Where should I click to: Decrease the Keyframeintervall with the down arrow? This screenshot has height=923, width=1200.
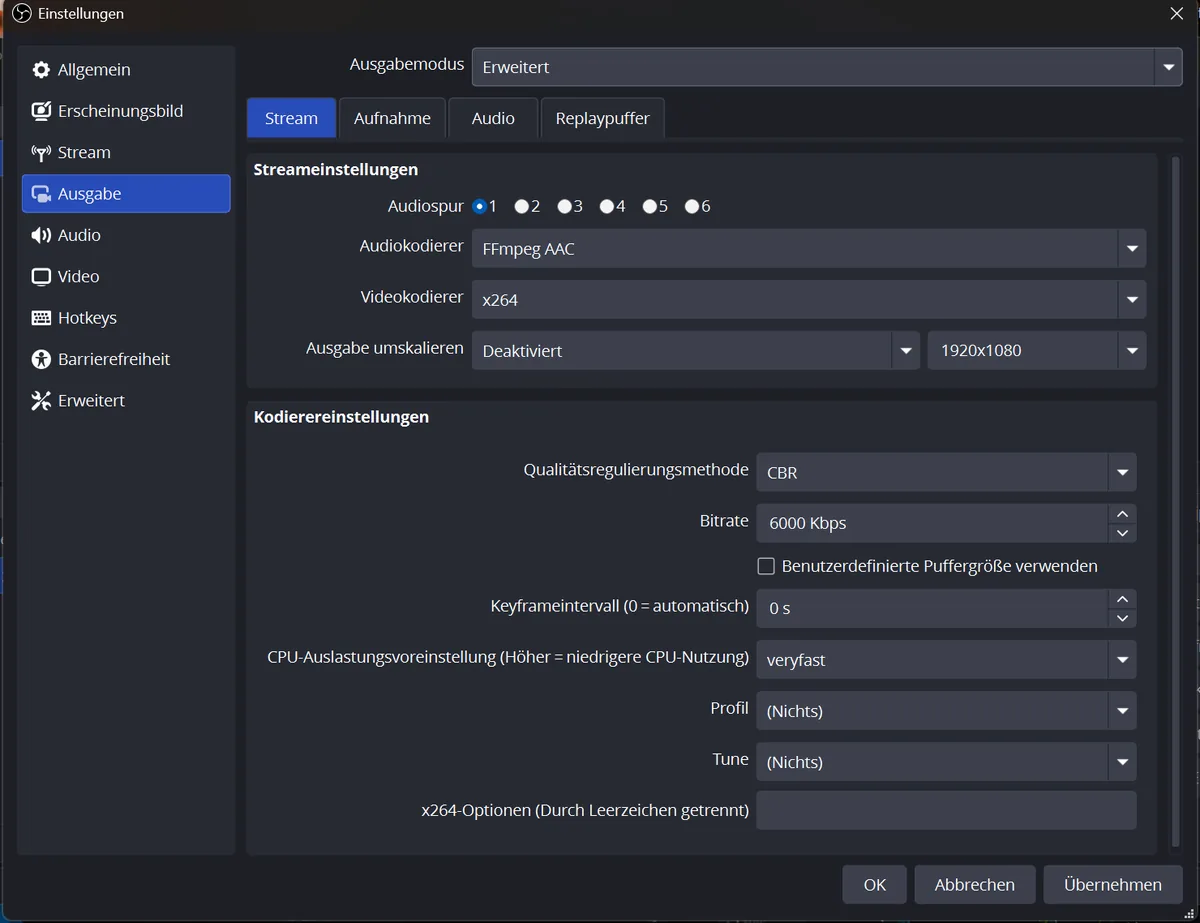(x=1122, y=618)
